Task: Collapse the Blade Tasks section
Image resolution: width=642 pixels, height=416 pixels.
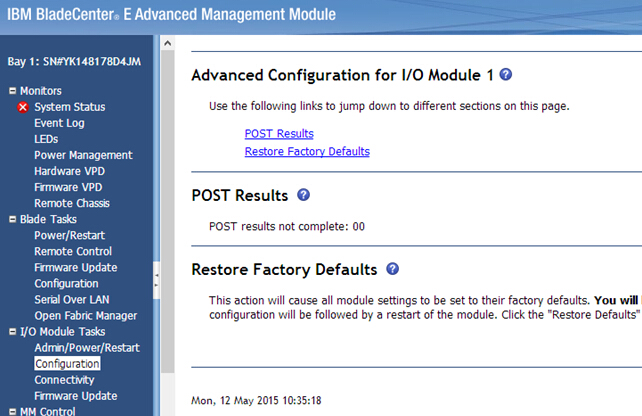Action: (12, 219)
